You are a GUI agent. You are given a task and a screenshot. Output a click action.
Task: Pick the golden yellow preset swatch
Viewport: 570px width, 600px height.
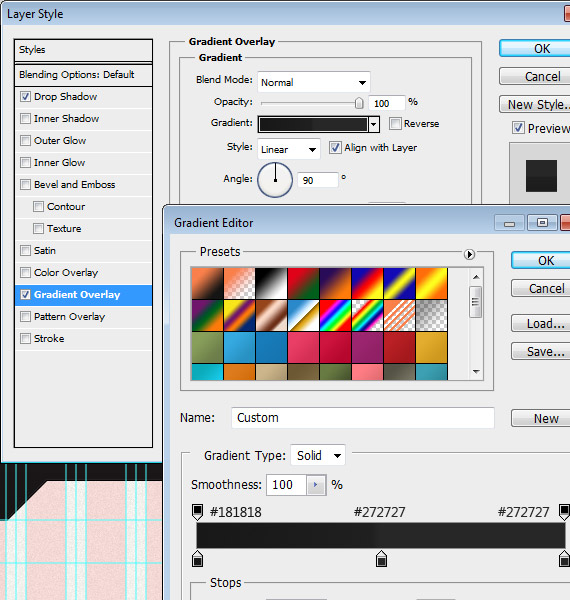[432, 347]
